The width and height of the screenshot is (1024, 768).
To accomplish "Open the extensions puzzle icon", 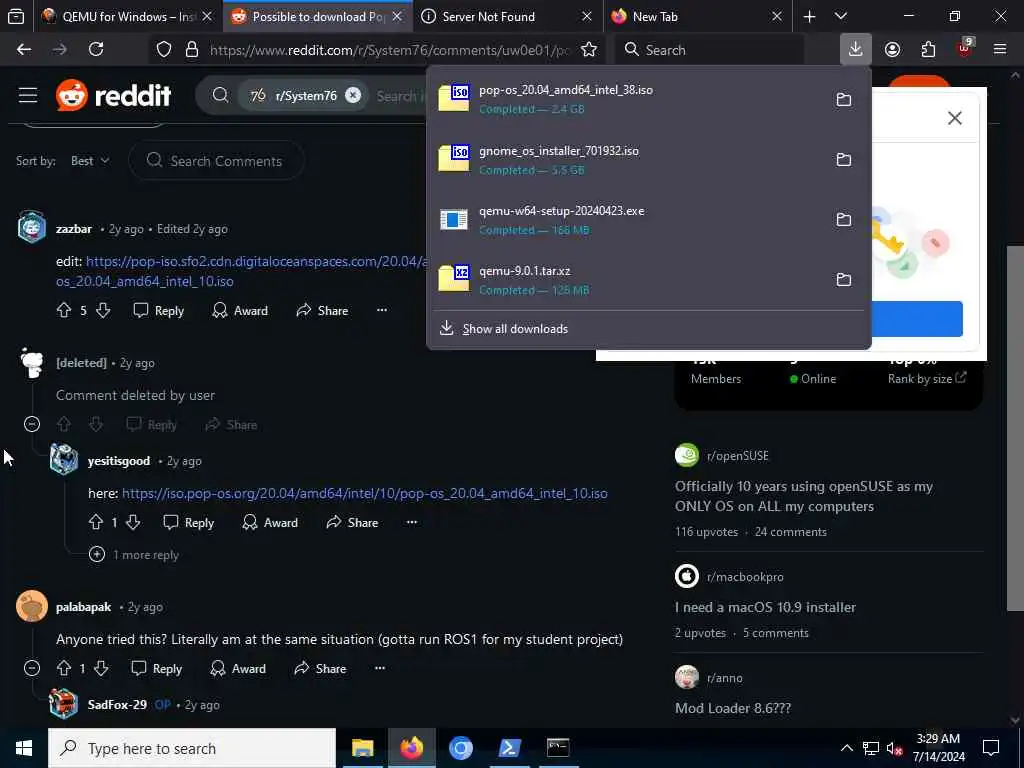I will click(x=928, y=50).
